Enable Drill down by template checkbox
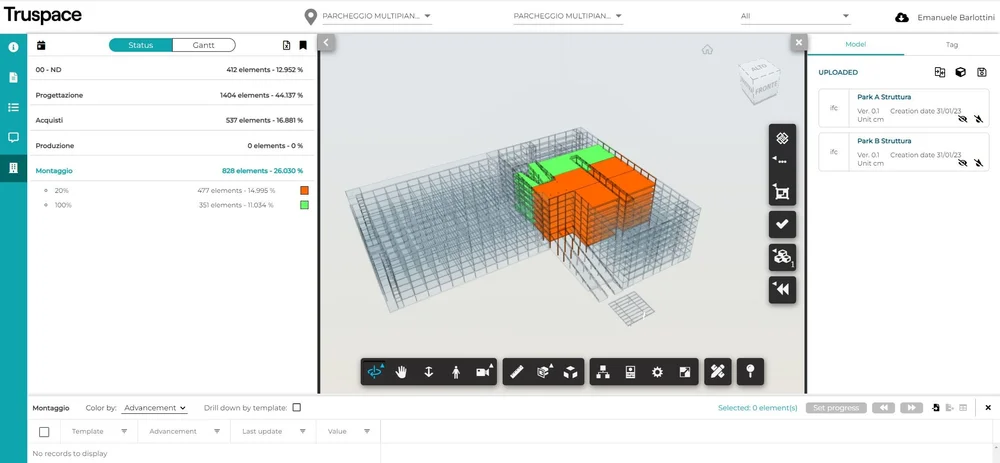The height and width of the screenshot is (463, 1000). pyautogui.click(x=297, y=408)
